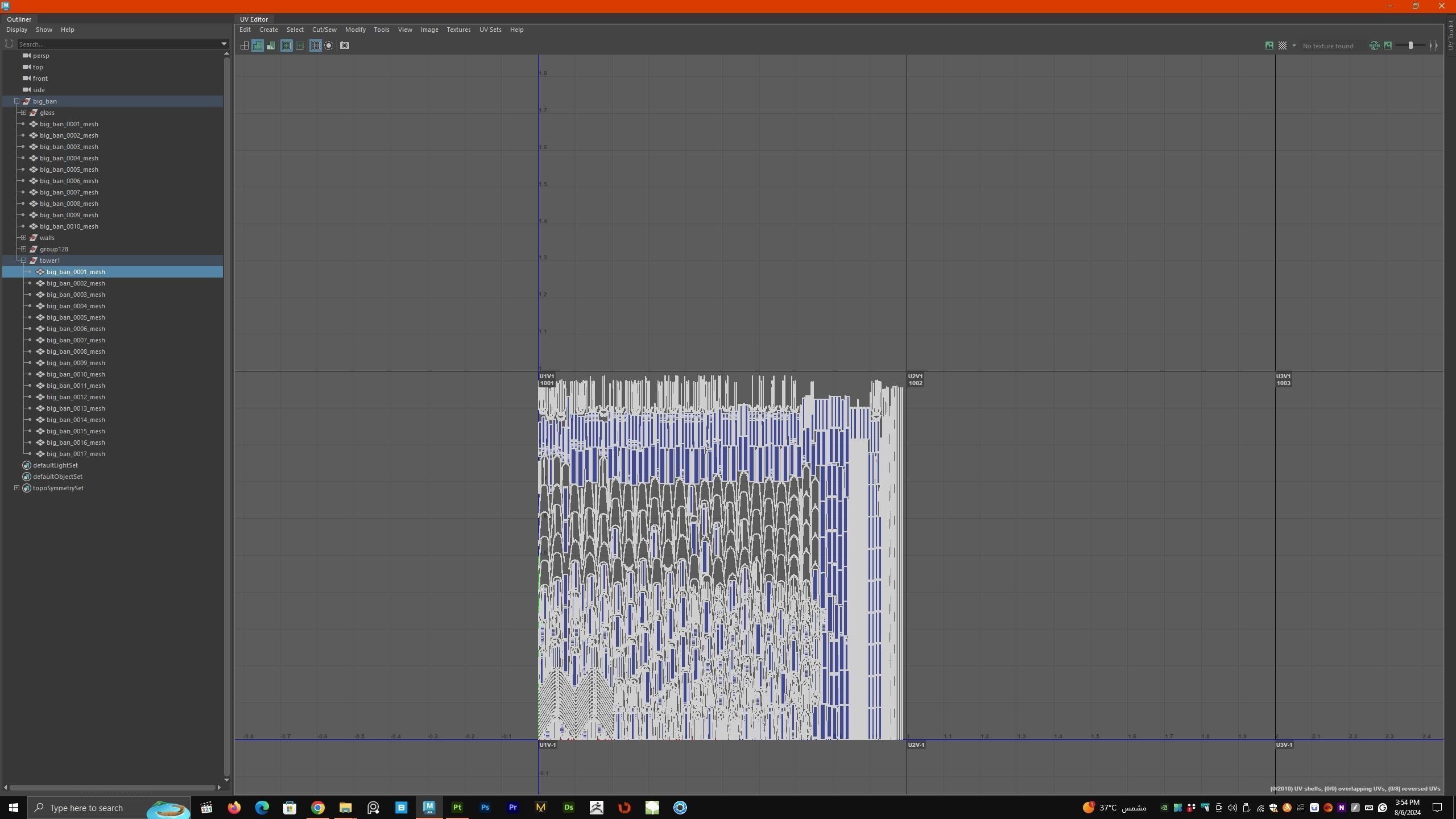Select big_ban_0005_mesh under tower1

76,317
